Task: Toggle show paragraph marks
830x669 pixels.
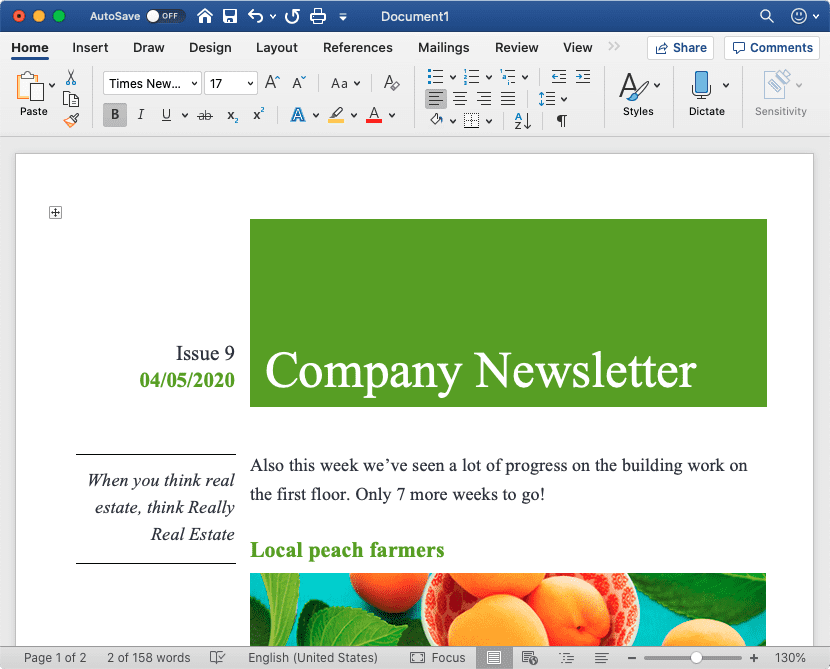Action: tap(562, 121)
